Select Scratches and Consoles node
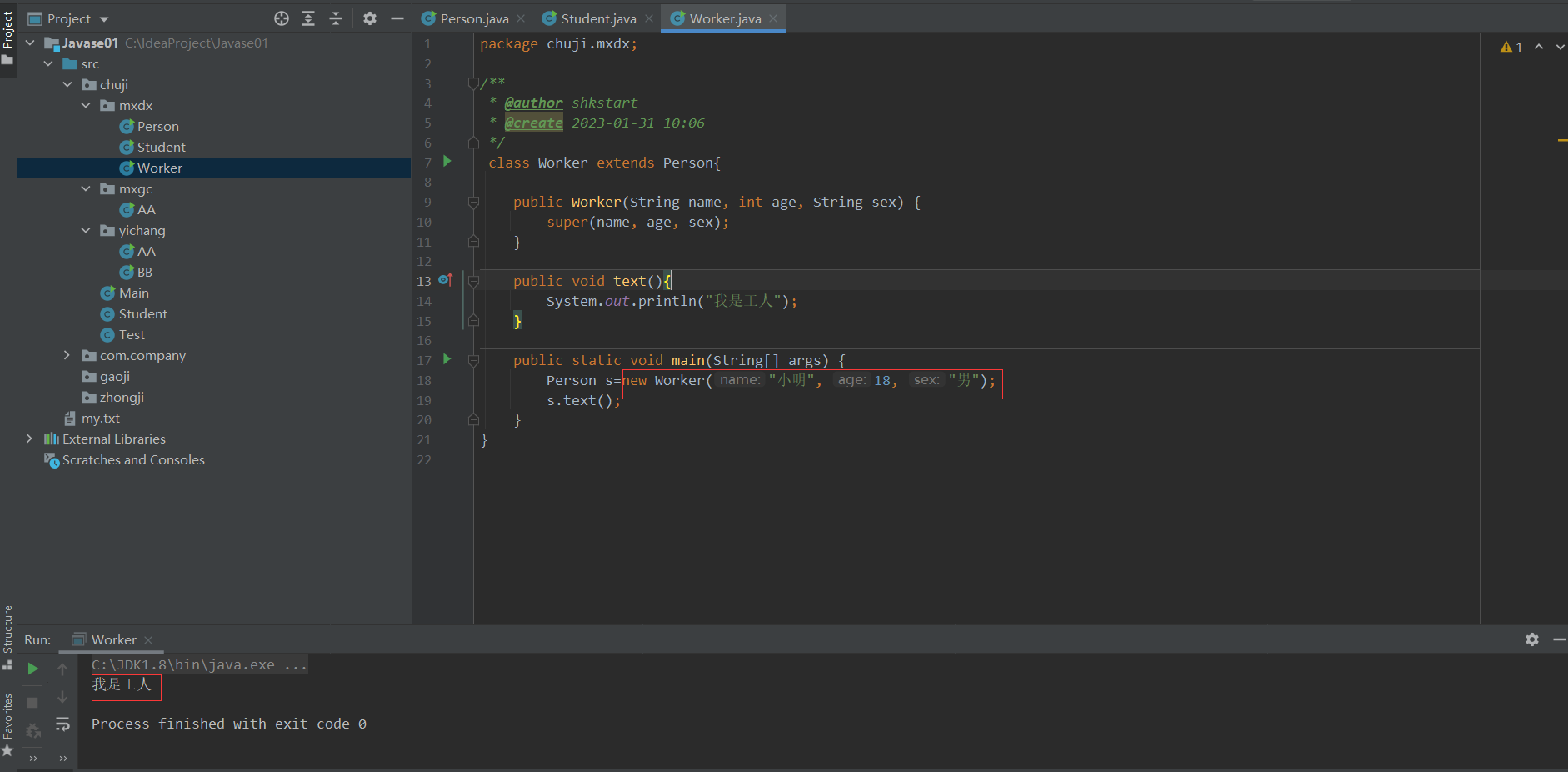Image resolution: width=1568 pixels, height=772 pixels. [124, 459]
